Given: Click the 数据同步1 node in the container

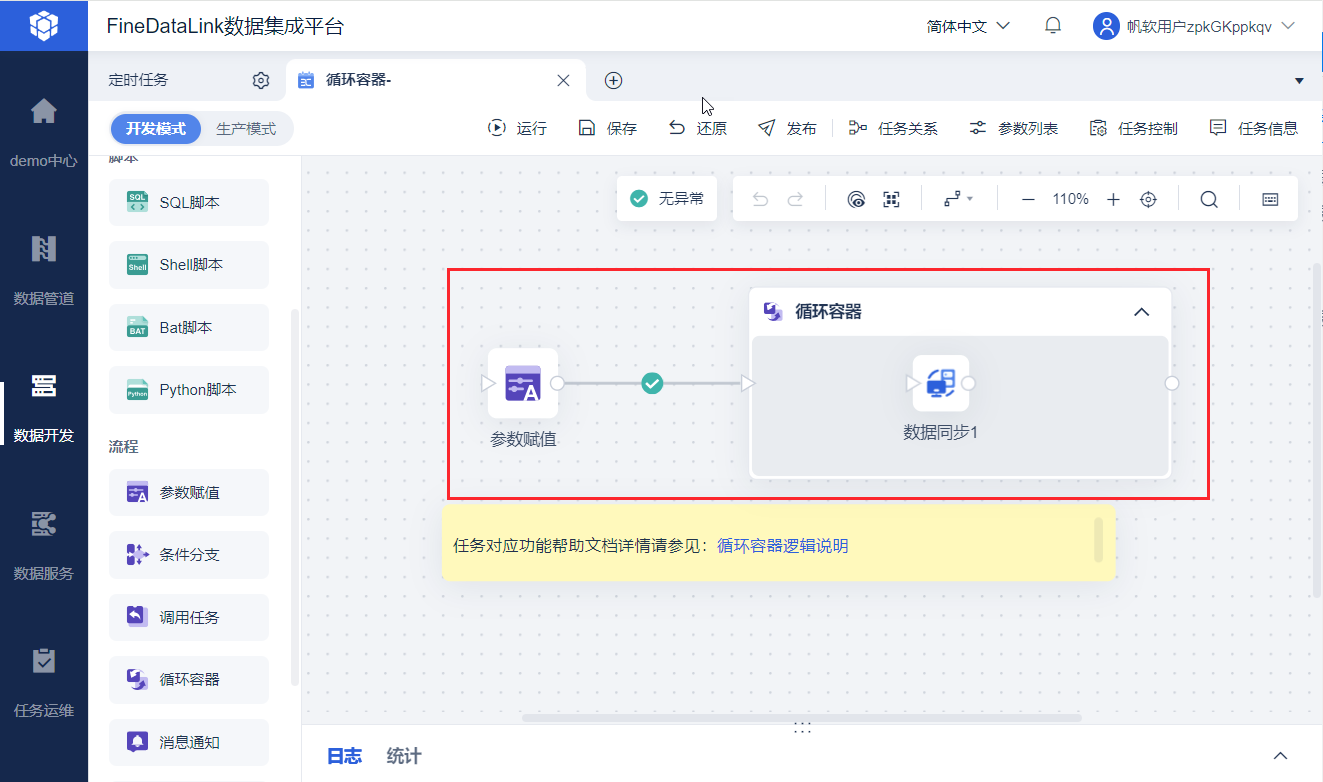Looking at the screenshot, I should pos(940,383).
